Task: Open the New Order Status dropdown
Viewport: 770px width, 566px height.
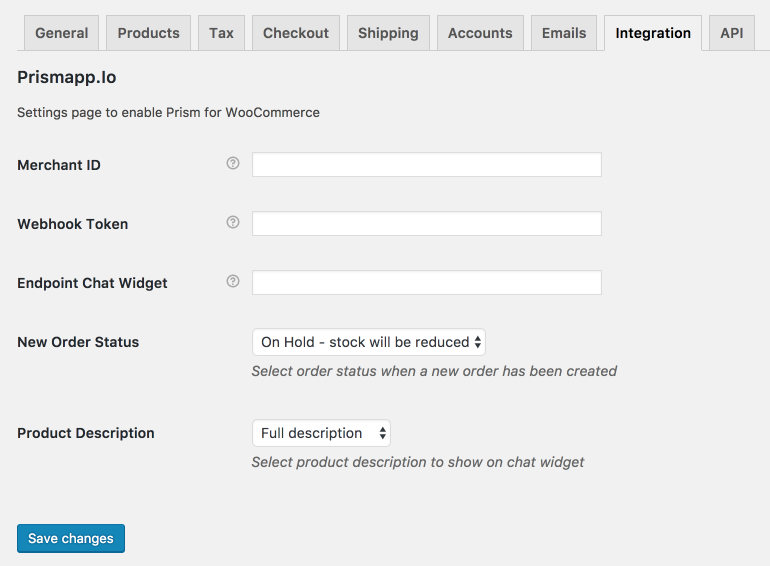Action: coord(369,342)
